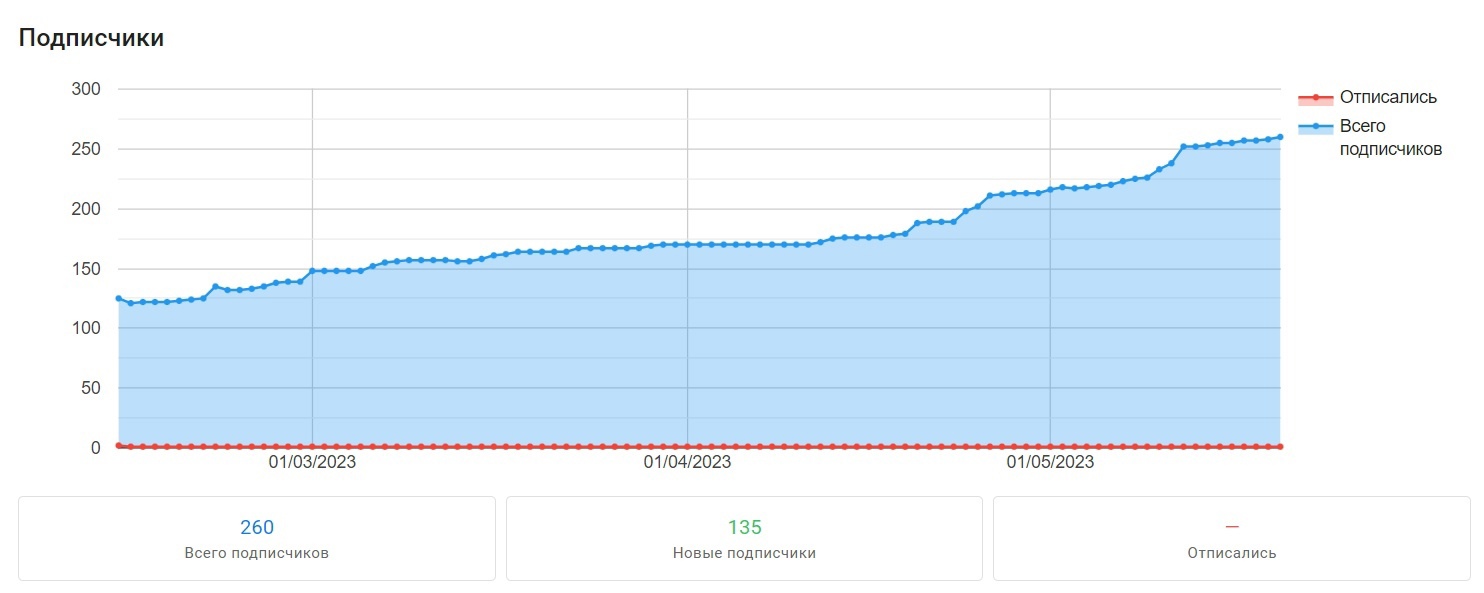Viewport: 1484px width, 593px height.
Task: Select the first blue data point on left
Action: [119, 298]
